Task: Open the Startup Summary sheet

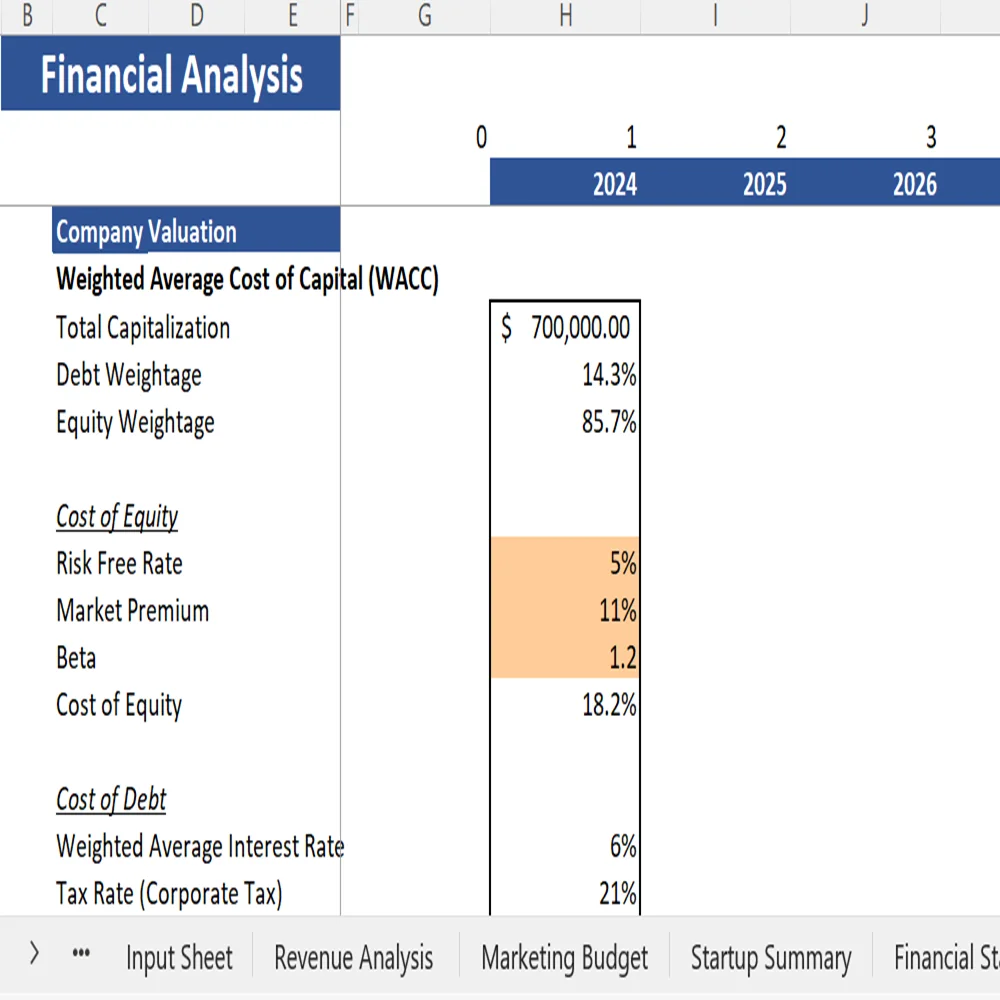Action: click(770, 957)
